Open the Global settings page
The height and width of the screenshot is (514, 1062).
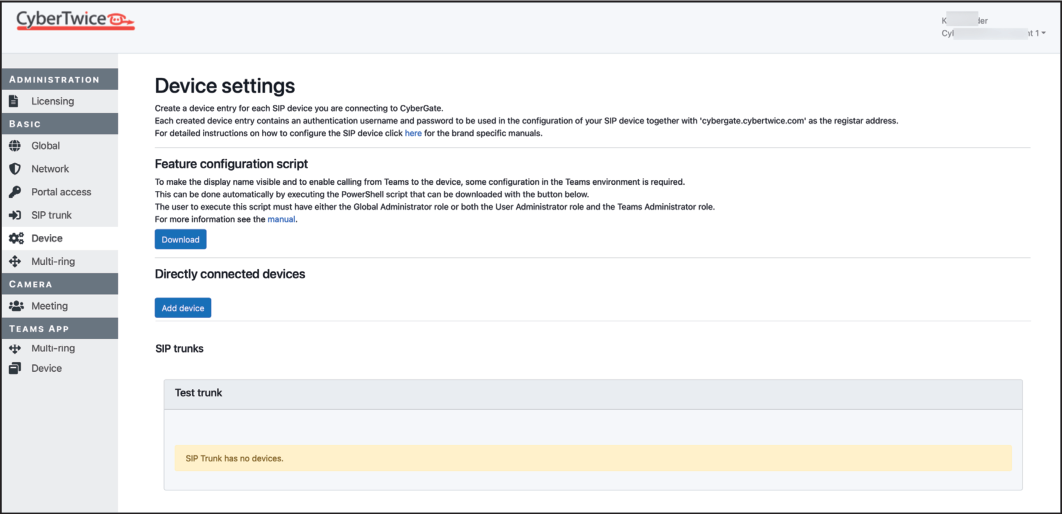[x=60, y=146]
